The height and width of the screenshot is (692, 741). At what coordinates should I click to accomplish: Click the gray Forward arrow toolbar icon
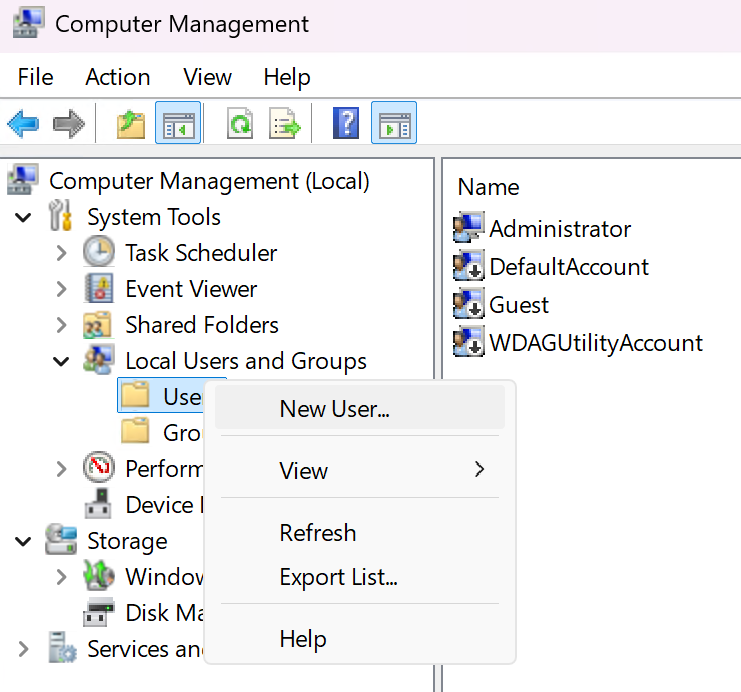coord(69,124)
